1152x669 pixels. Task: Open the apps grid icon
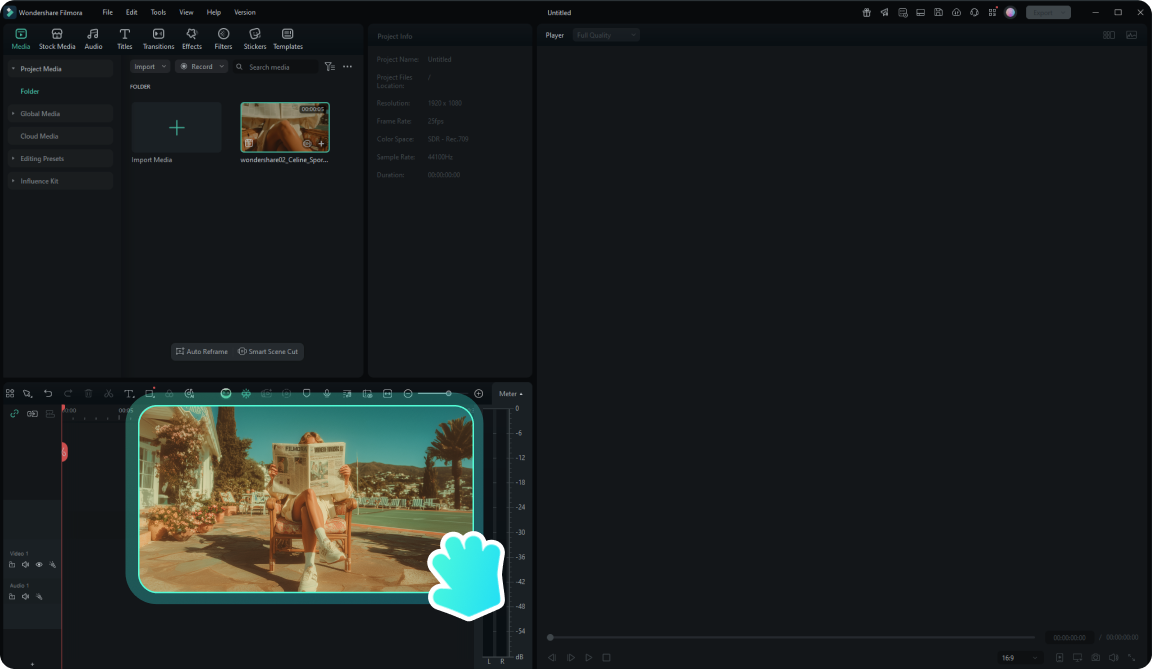993,12
